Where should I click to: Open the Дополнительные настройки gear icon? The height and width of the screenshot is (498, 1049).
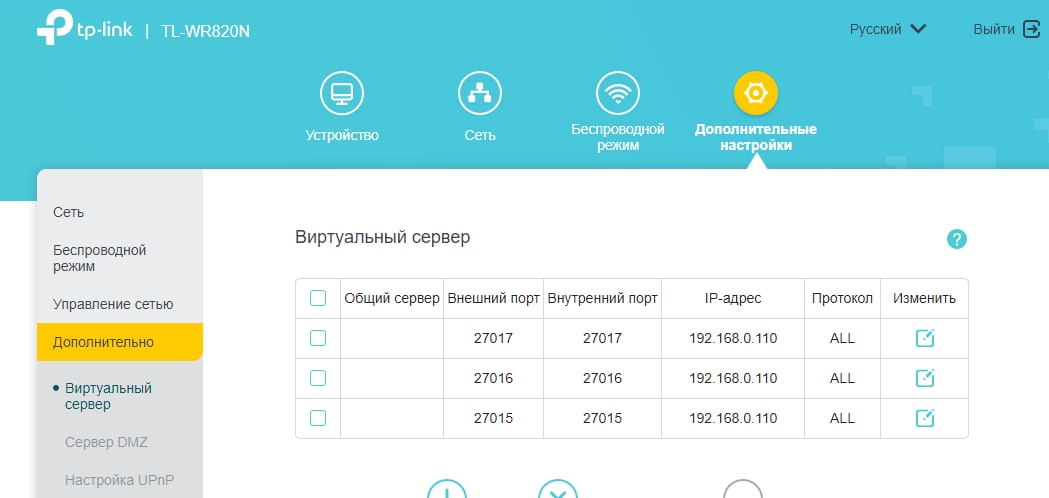(x=755, y=94)
